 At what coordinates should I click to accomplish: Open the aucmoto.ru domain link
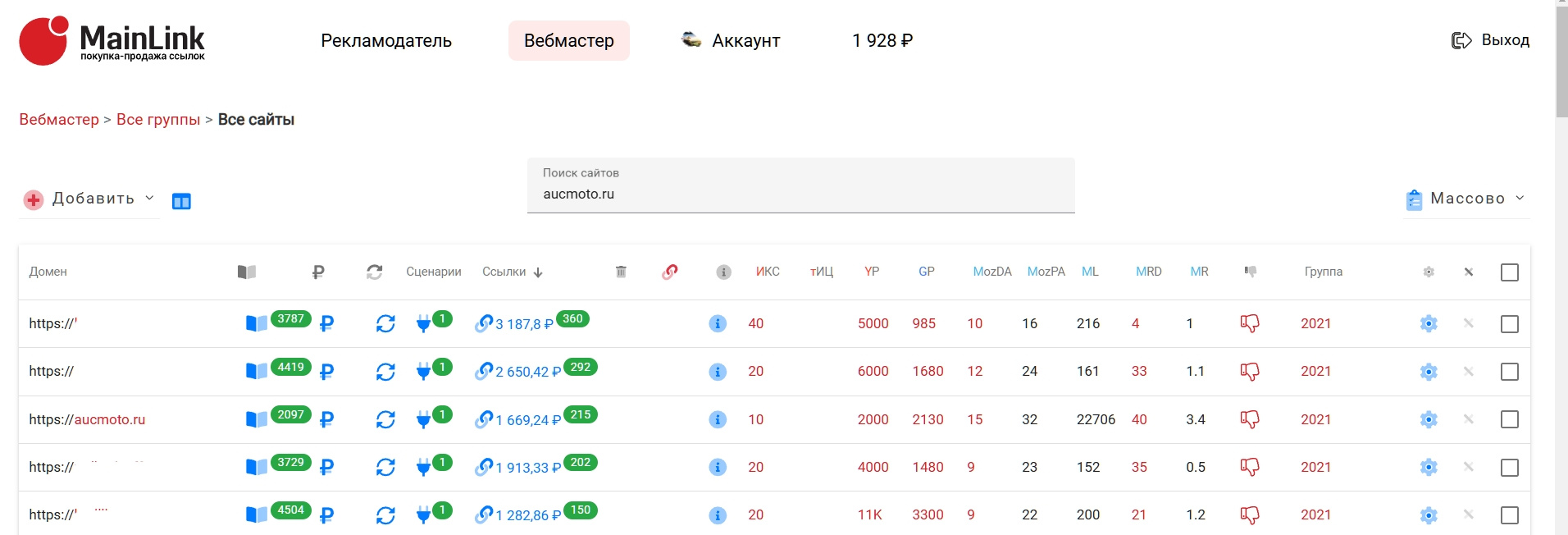click(110, 419)
